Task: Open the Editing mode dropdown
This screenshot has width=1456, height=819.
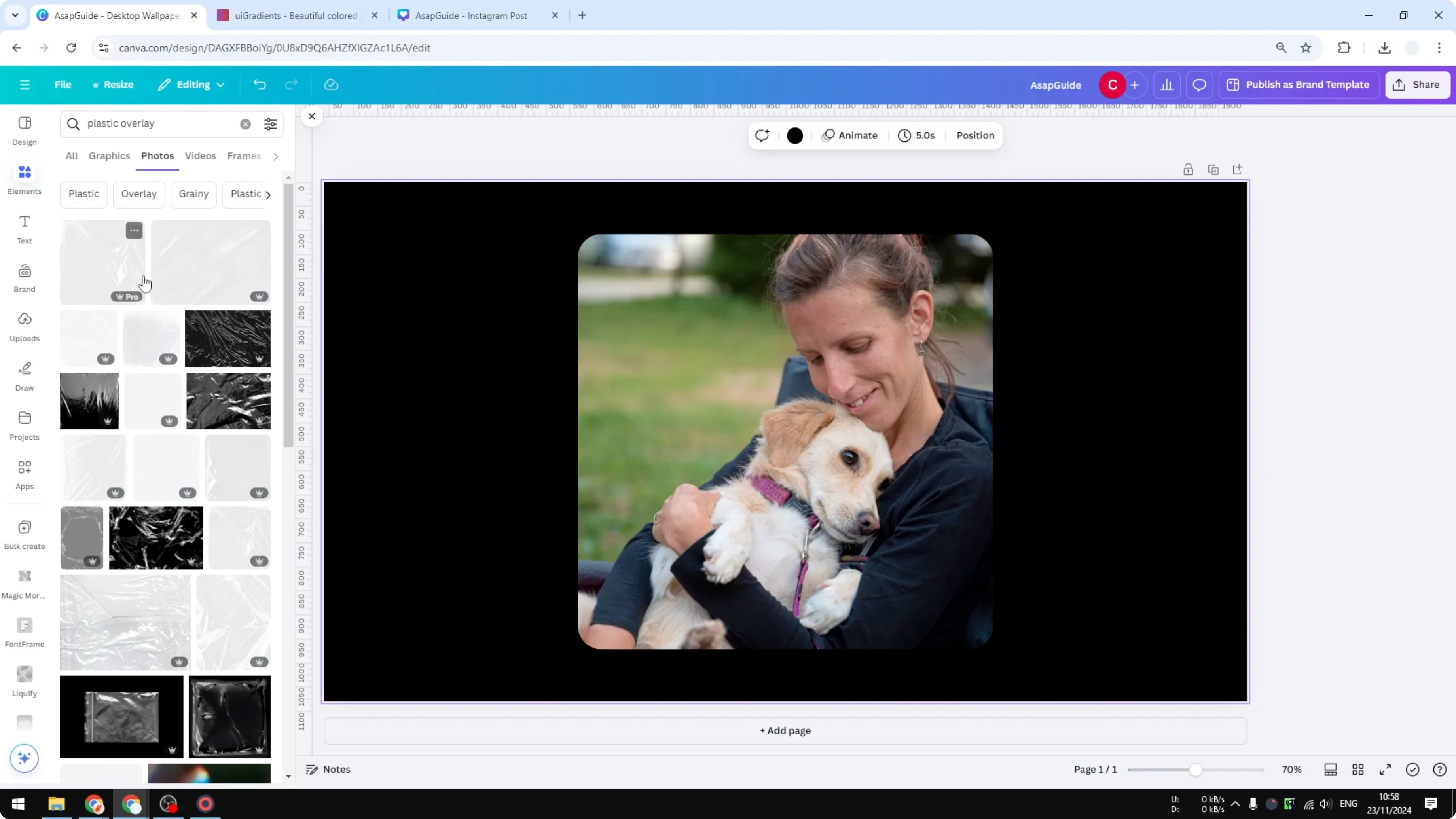Action: (x=191, y=84)
